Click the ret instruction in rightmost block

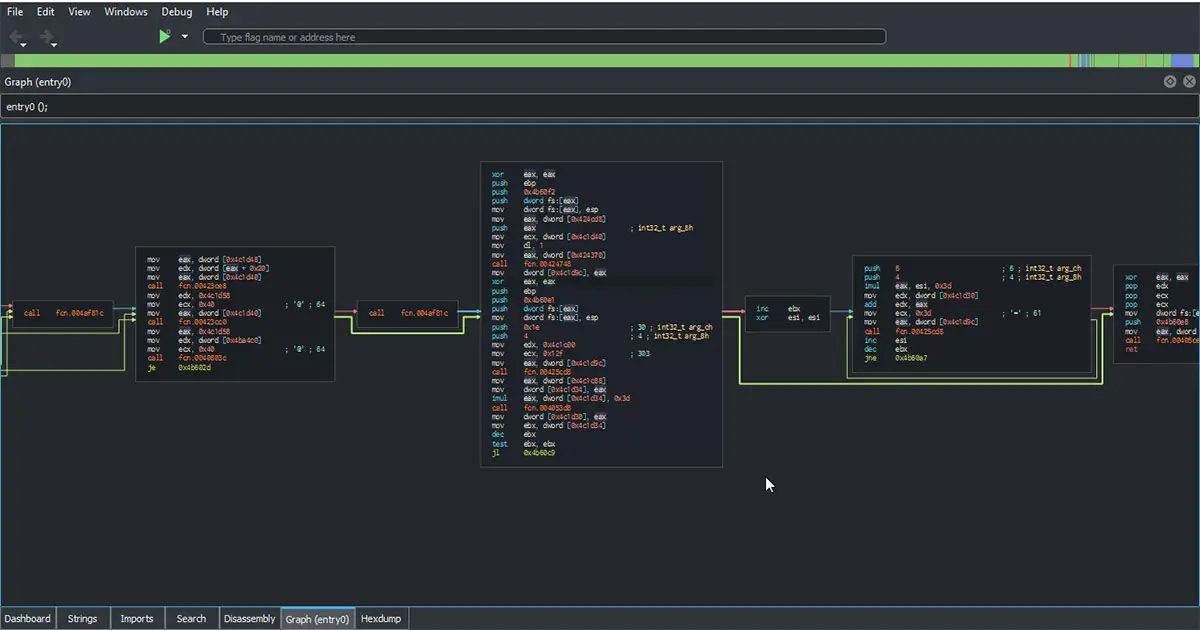click(1131, 349)
